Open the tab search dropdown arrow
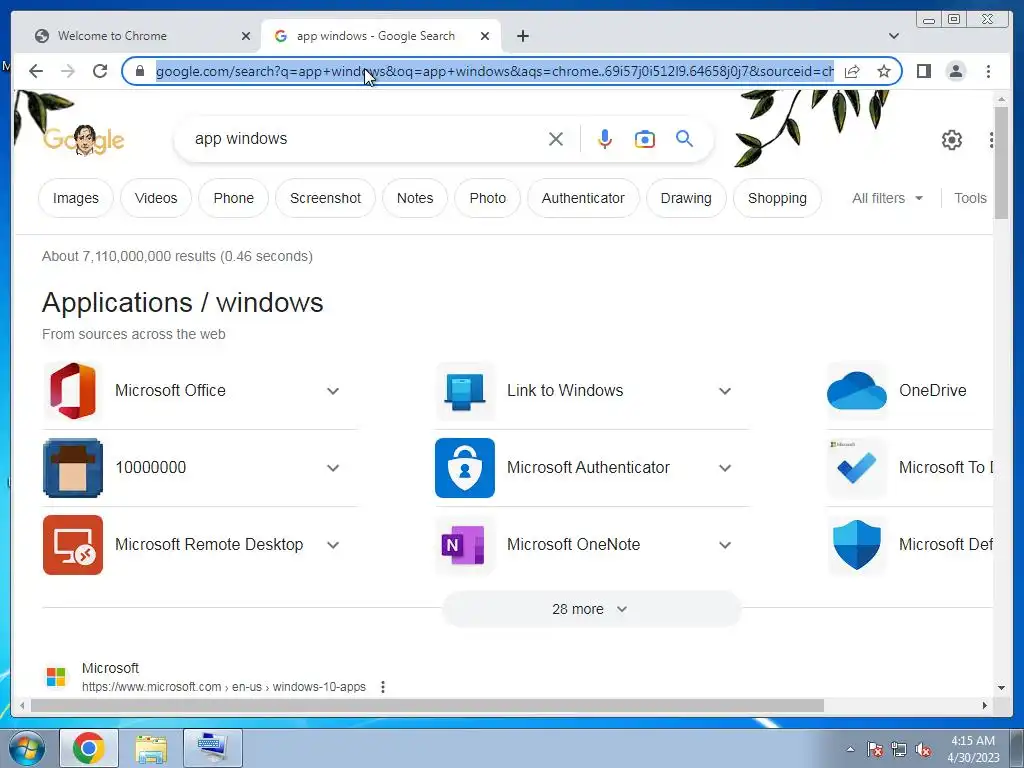1024x768 pixels. point(894,36)
